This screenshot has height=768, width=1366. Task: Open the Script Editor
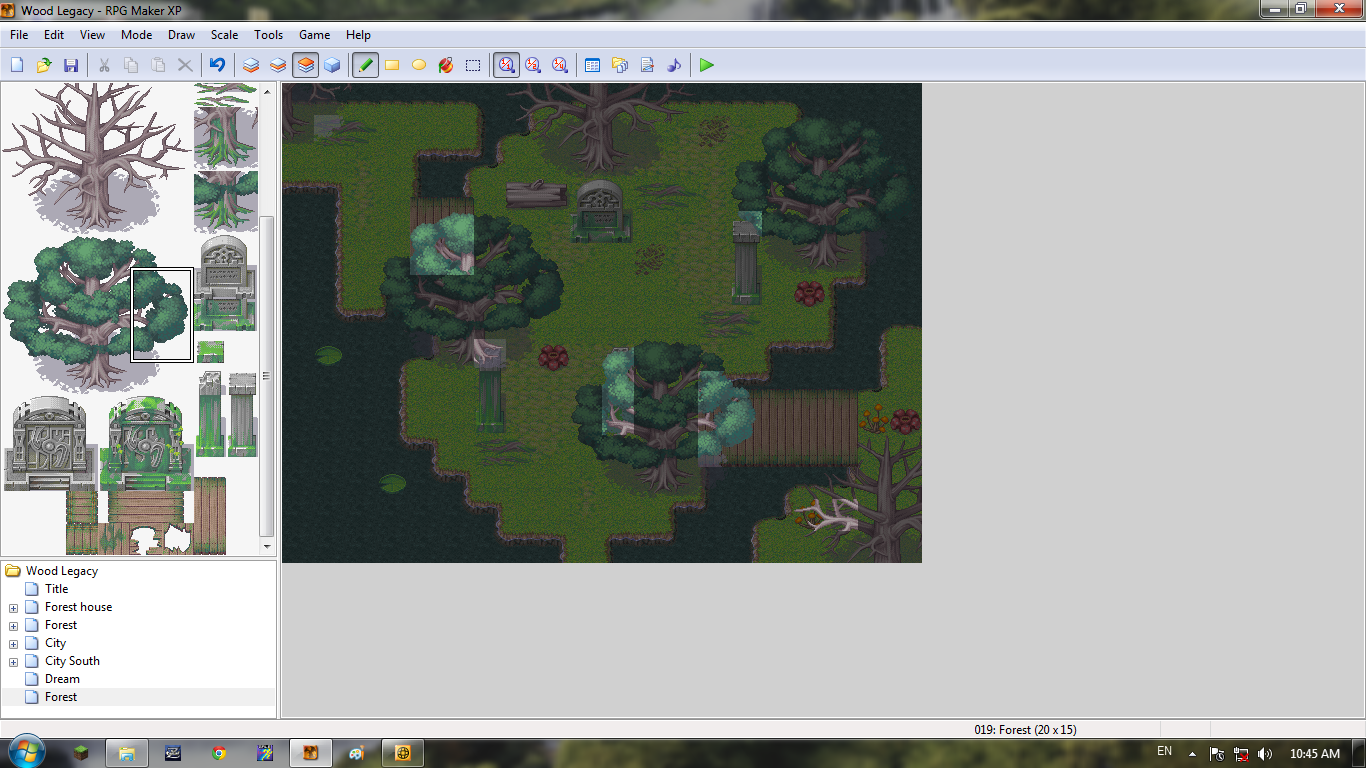tap(647, 64)
